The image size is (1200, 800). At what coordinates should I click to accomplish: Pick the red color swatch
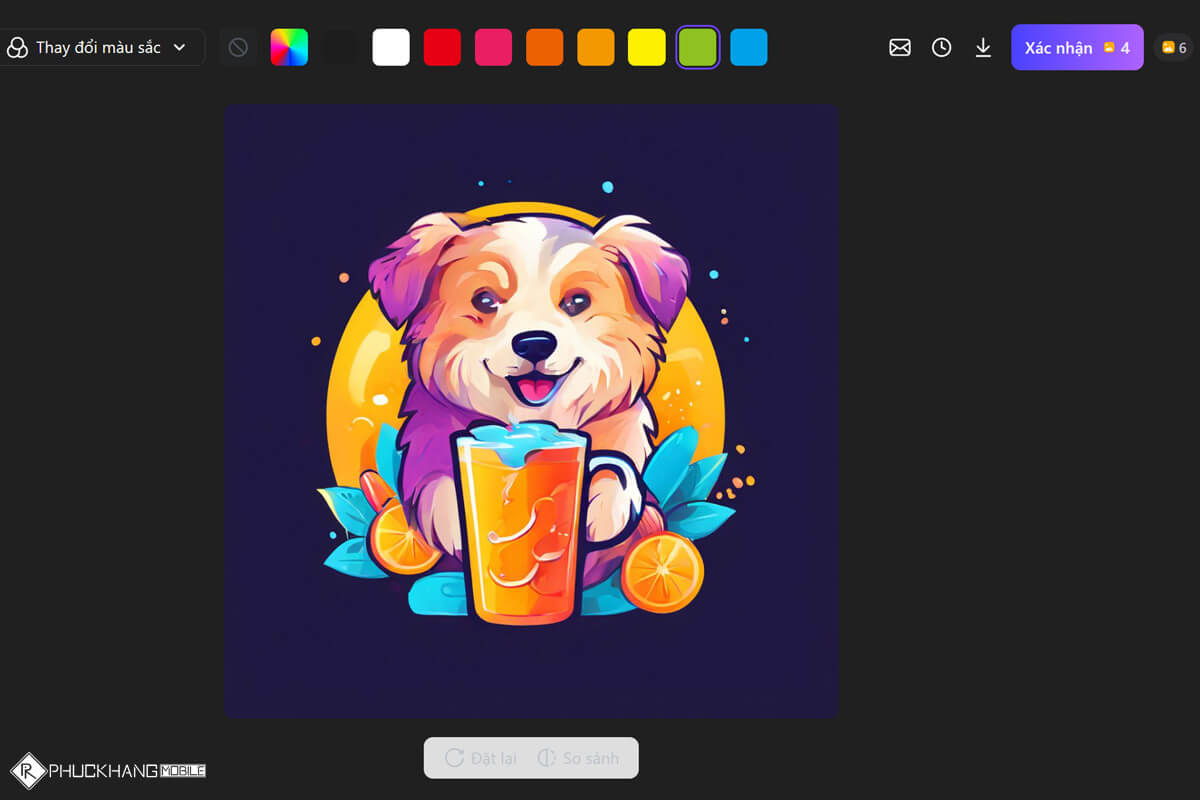tap(442, 47)
